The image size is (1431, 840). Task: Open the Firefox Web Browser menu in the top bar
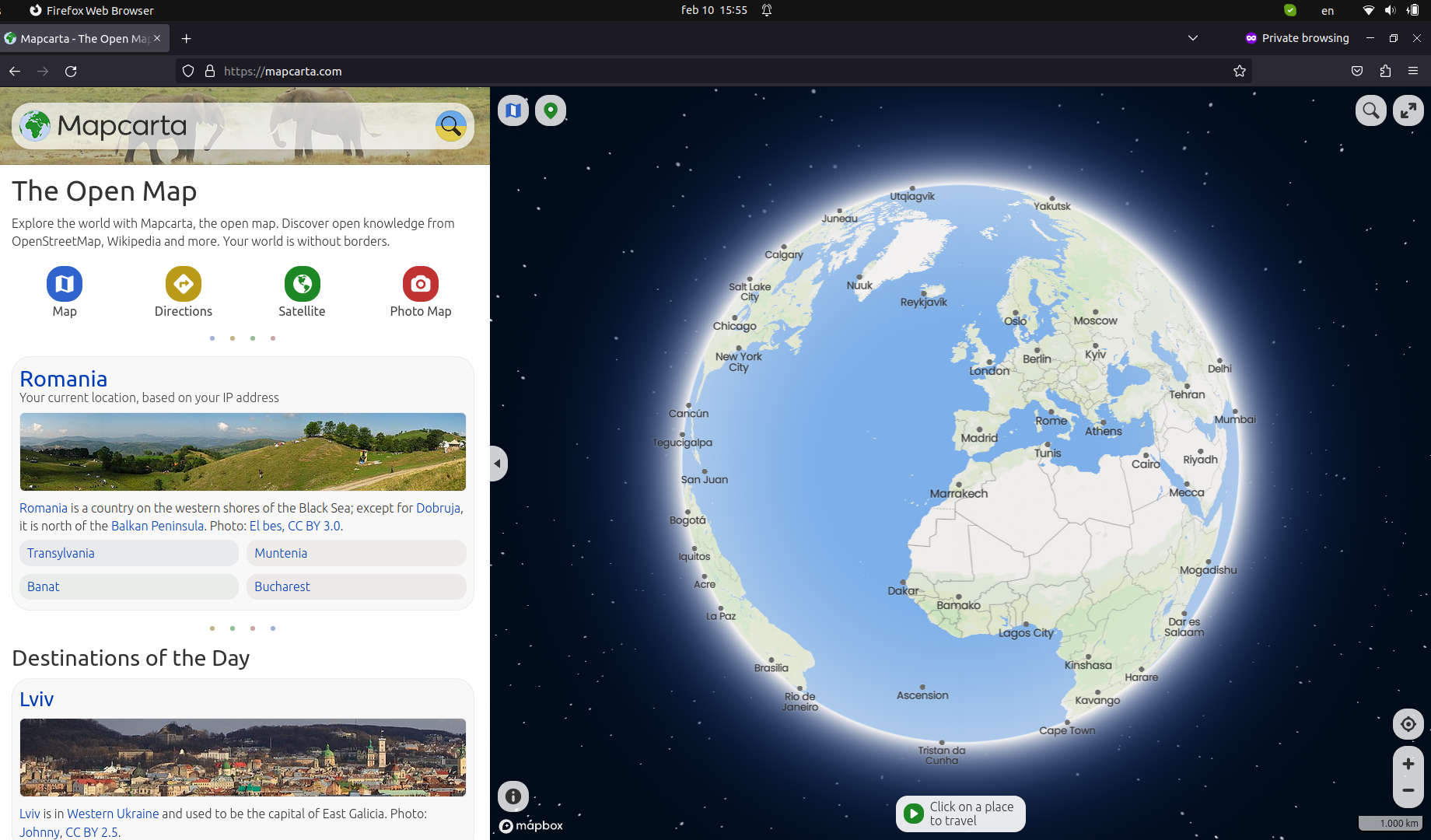(91, 10)
